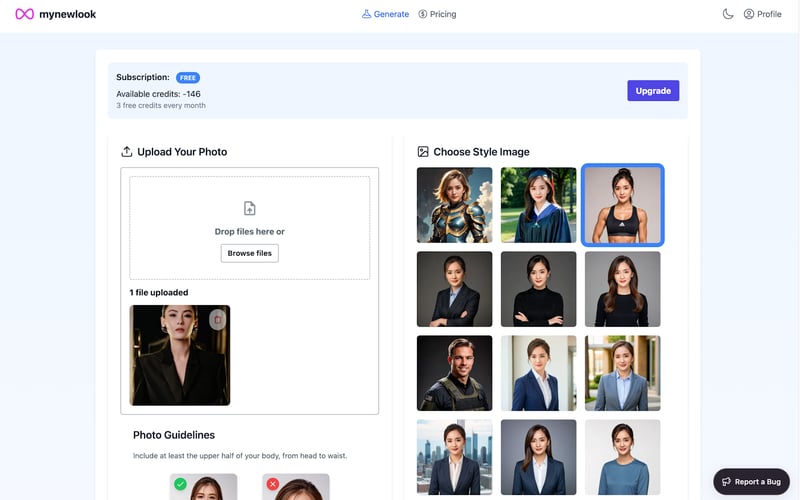Click the Photo Guidelines heading
800x500 pixels.
pyautogui.click(x=174, y=435)
